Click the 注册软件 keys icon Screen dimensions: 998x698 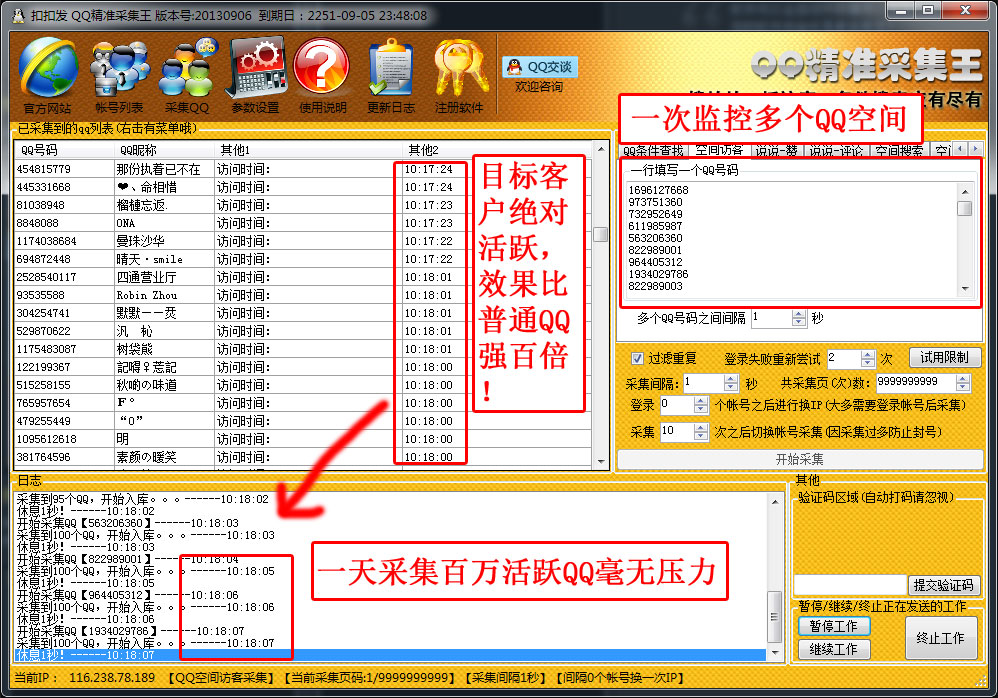point(459,75)
